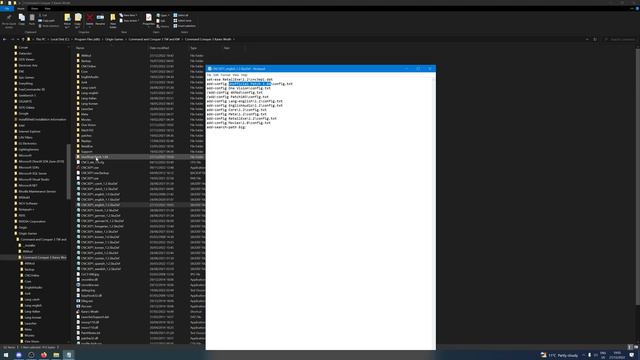This screenshot has height=360, width=640.
Task: Click Select all in the ribbon
Action: (x=181, y=15)
